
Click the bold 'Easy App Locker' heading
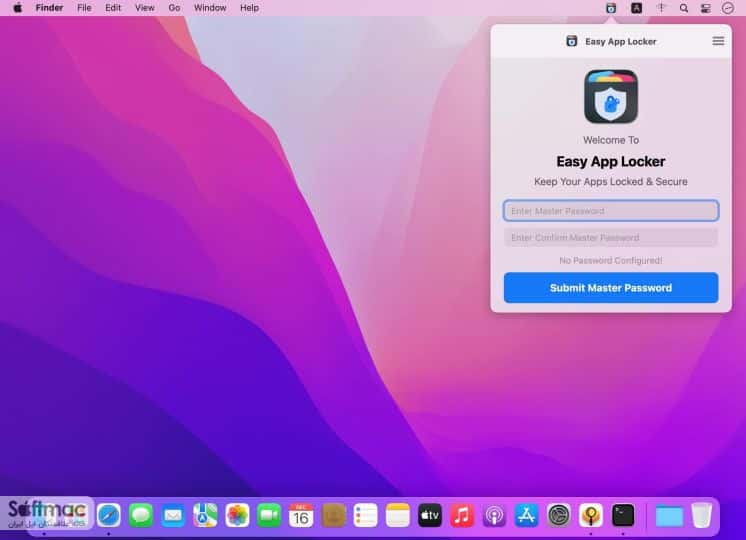[611, 162]
